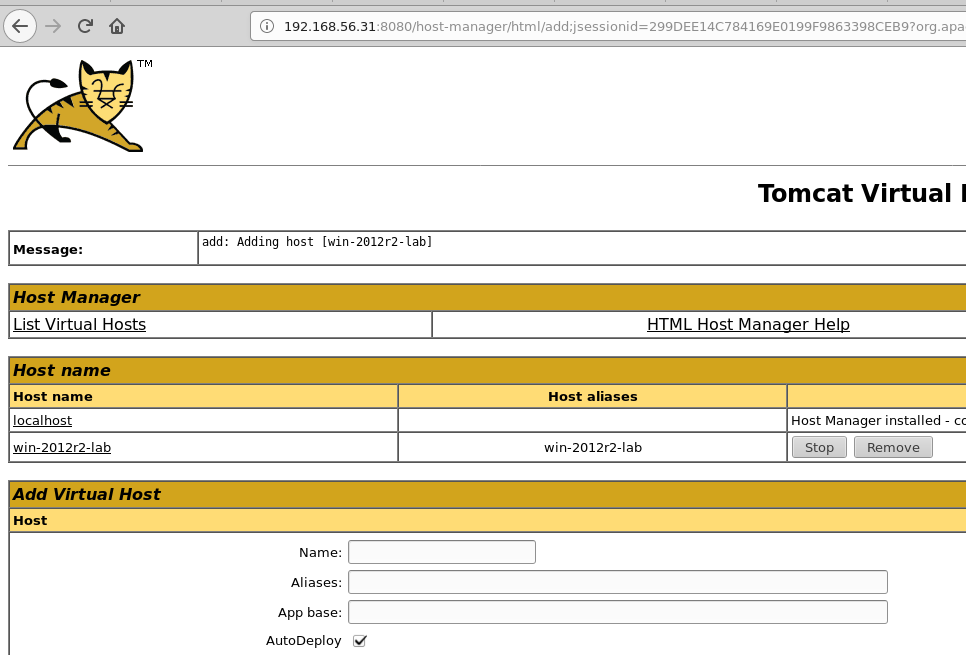Screen dimensions: 966x655
Task: Uncheck the AutoDeploy checkbox
Action: 360,641
